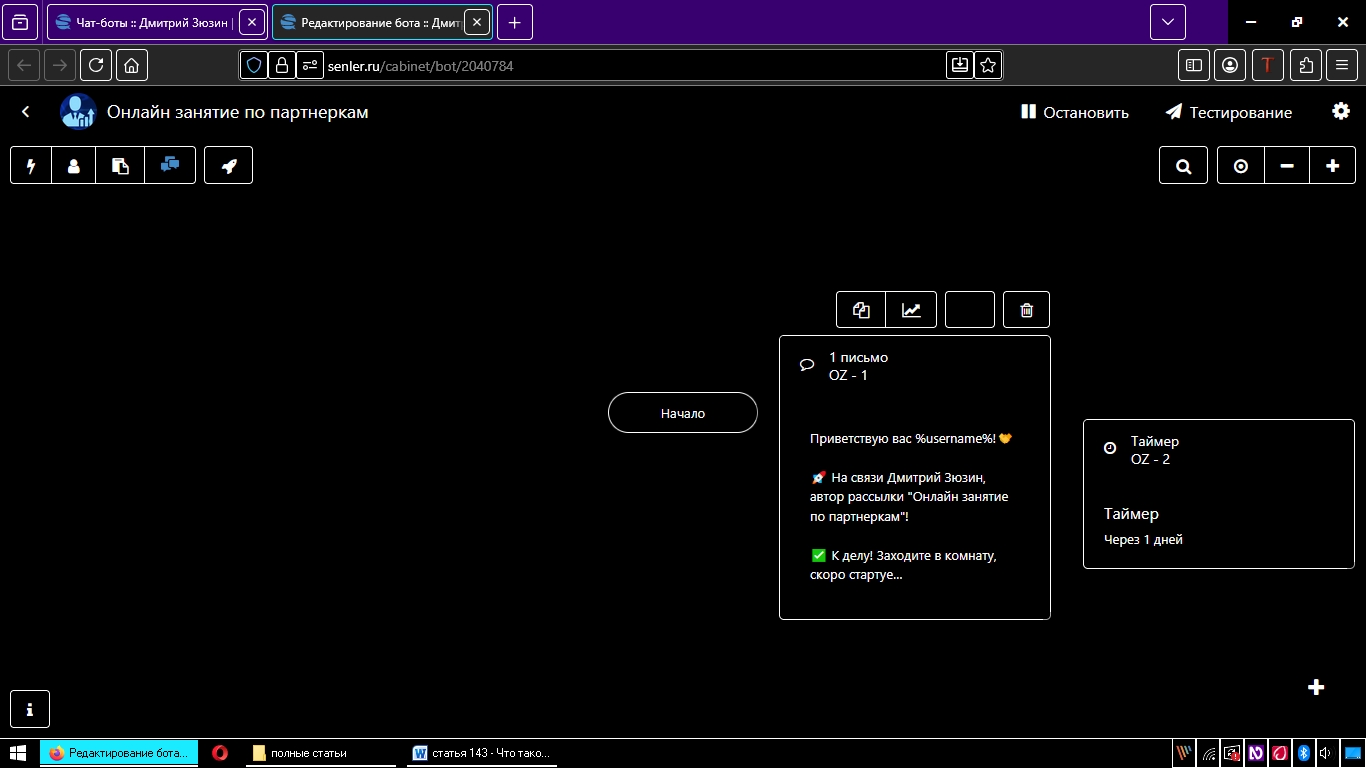Expand the browser tab list dropdown

click(x=1167, y=22)
